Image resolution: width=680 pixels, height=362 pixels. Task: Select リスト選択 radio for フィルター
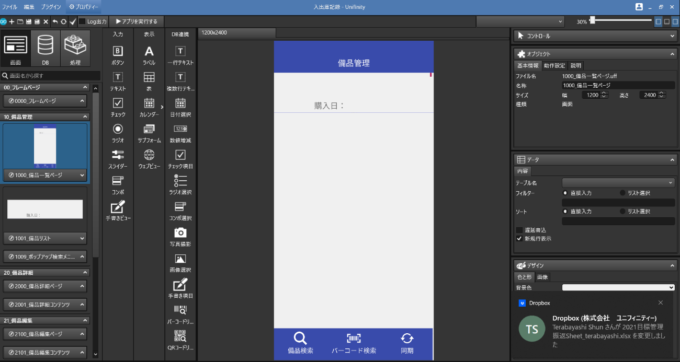[x=623, y=193]
